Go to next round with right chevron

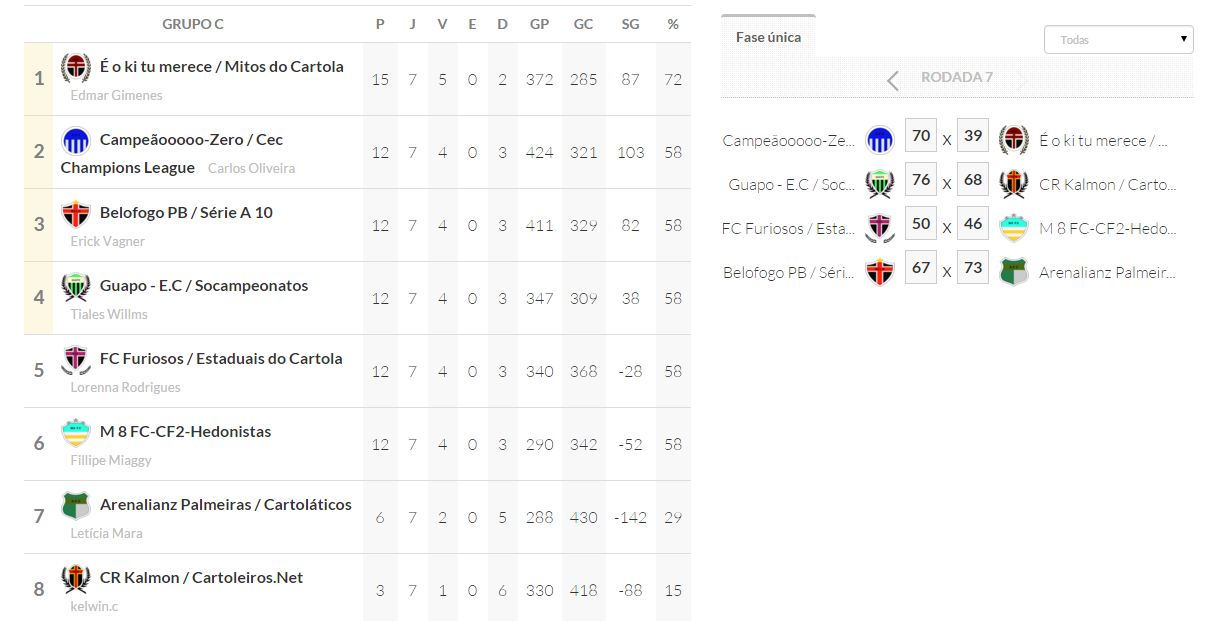point(1021,80)
